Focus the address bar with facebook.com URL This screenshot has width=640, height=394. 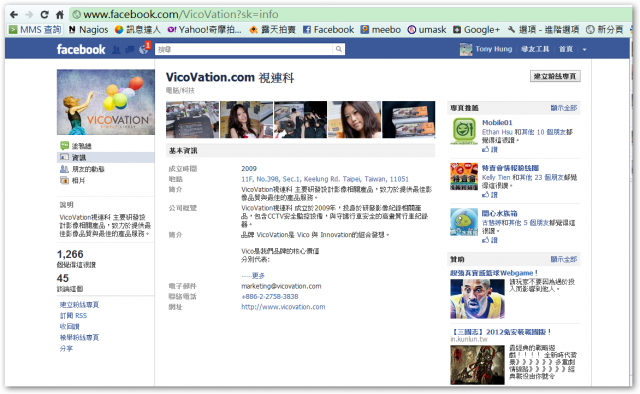(x=351, y=15)
